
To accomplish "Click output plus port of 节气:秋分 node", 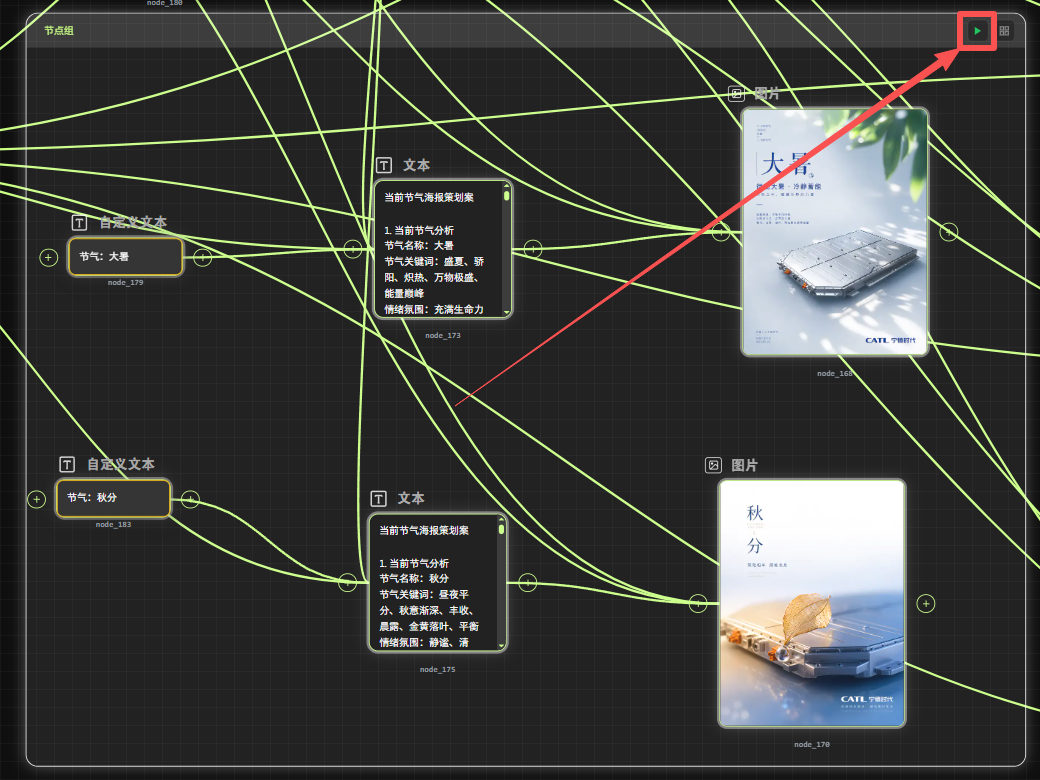I will pyautogui.click(x=190, y=499).
